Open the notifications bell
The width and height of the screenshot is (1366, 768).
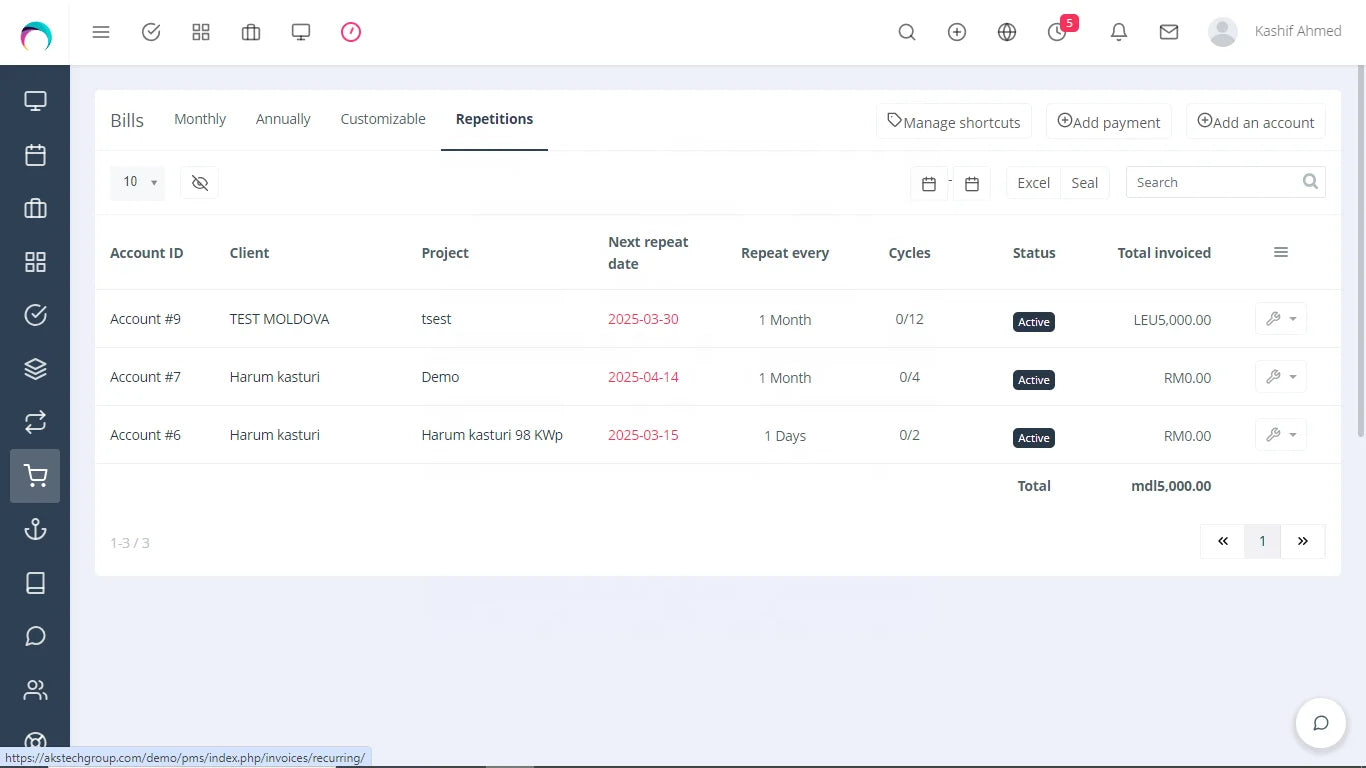tap(1119, 32)
